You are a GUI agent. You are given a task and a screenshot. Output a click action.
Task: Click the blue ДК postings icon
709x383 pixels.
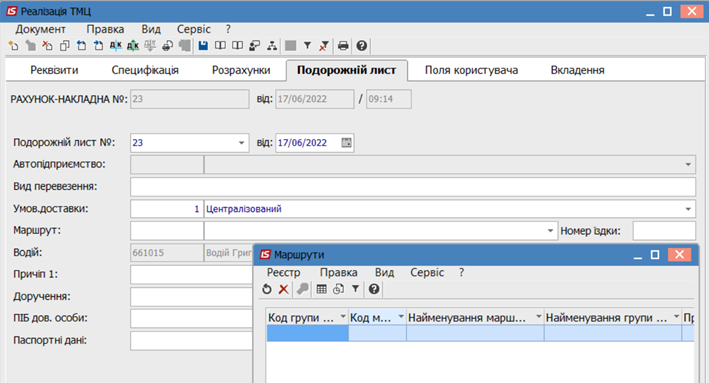pos(116,46)
